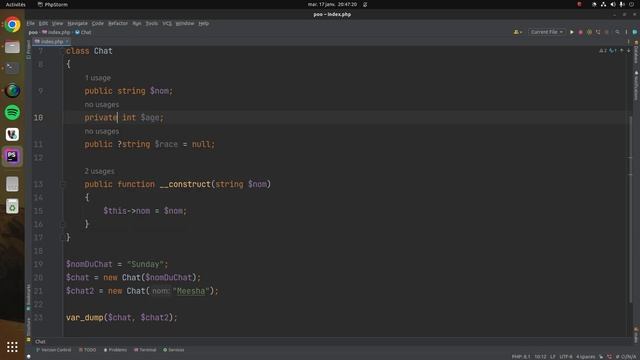
Task: Open the Files manager from the dock
Action: click(12, 47)
